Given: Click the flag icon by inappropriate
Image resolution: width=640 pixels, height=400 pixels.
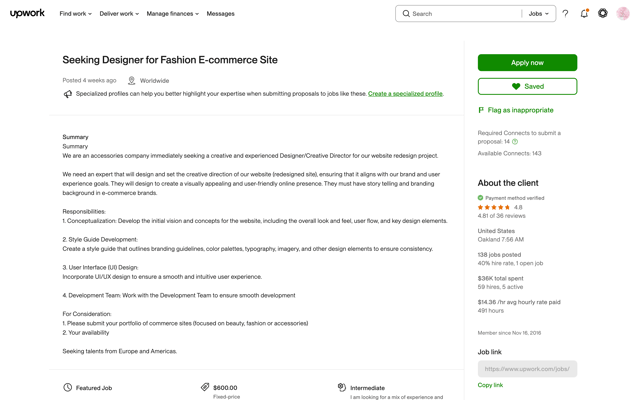Looking at the screenshot, I should 481,110.
